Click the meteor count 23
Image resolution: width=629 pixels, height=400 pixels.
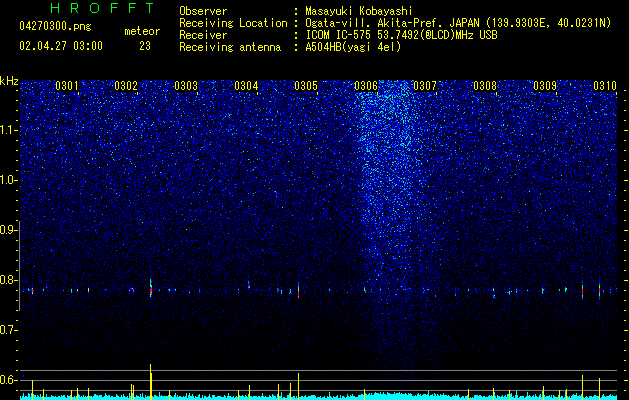145,46
